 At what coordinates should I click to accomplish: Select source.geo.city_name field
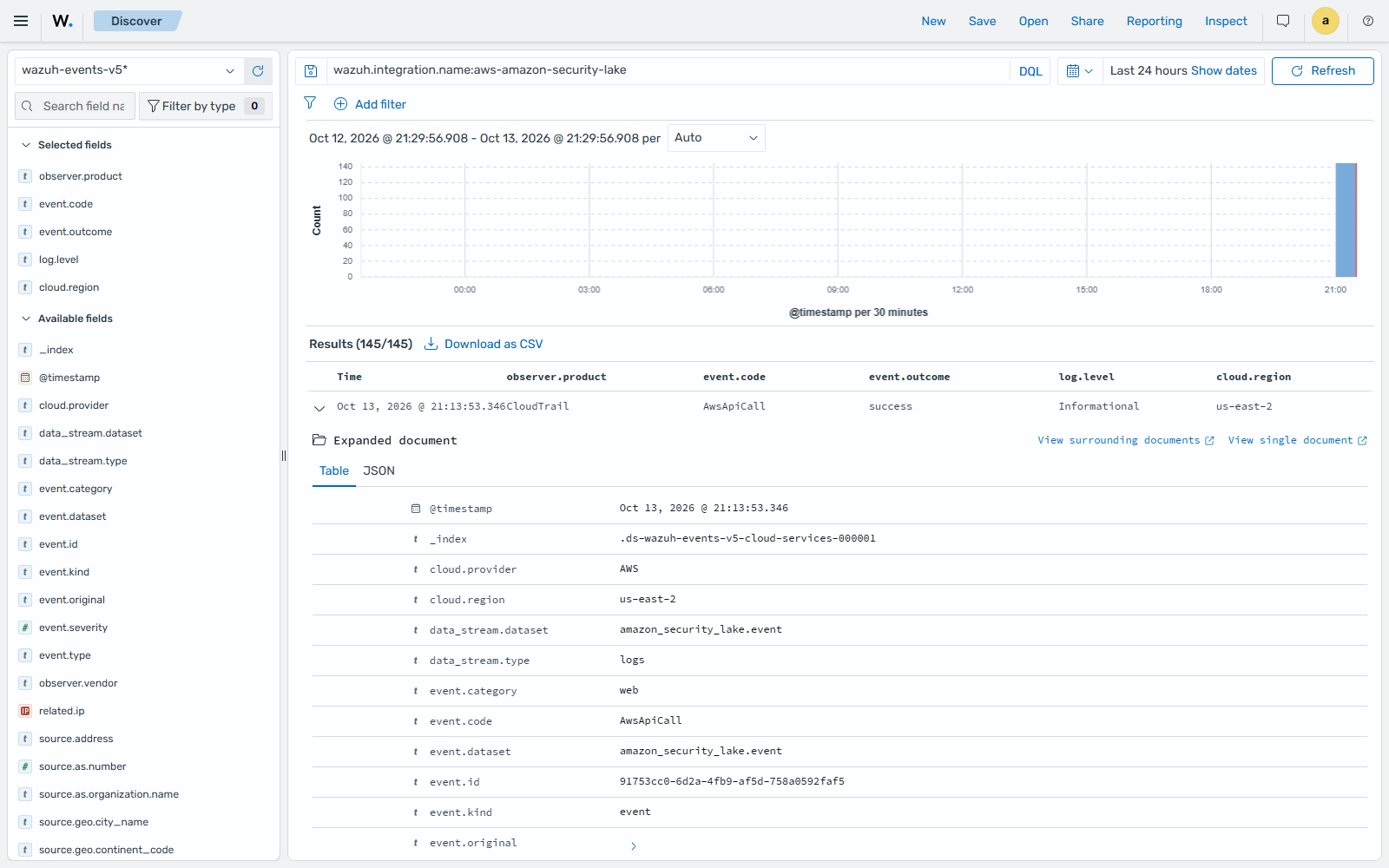click(94, 822)
